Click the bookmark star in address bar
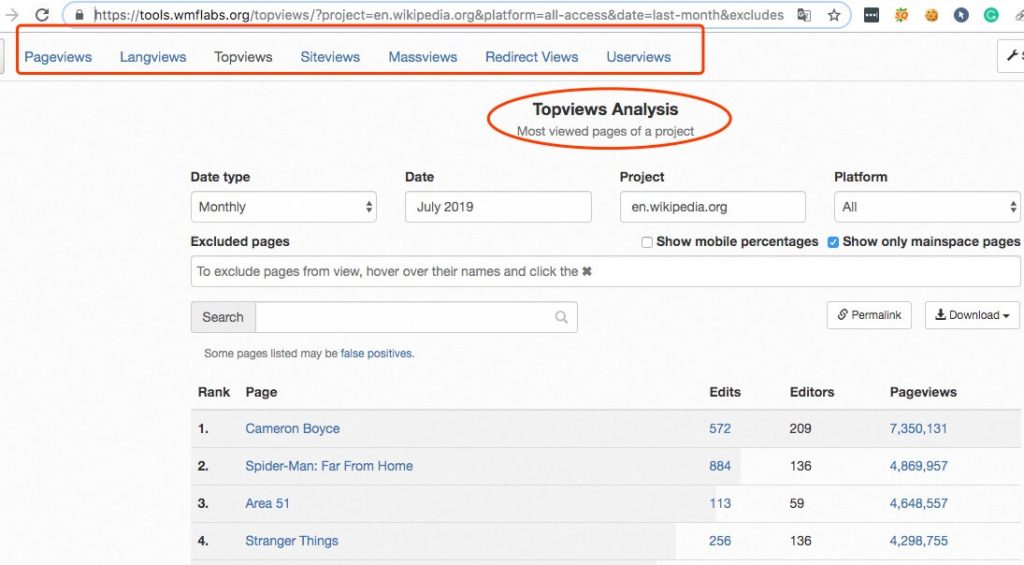 point(834,15)
